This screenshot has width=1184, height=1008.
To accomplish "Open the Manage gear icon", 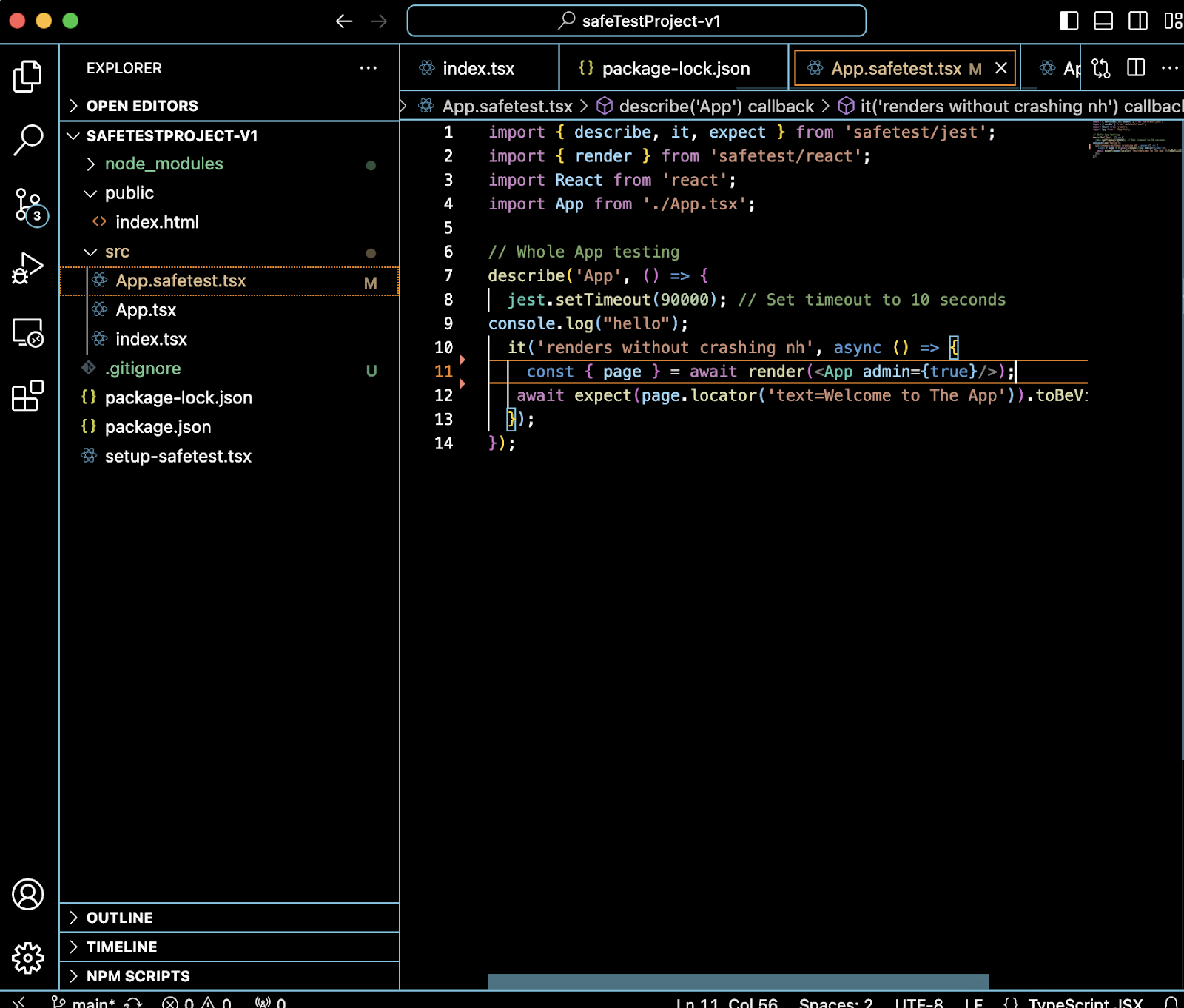I will 28,958.
